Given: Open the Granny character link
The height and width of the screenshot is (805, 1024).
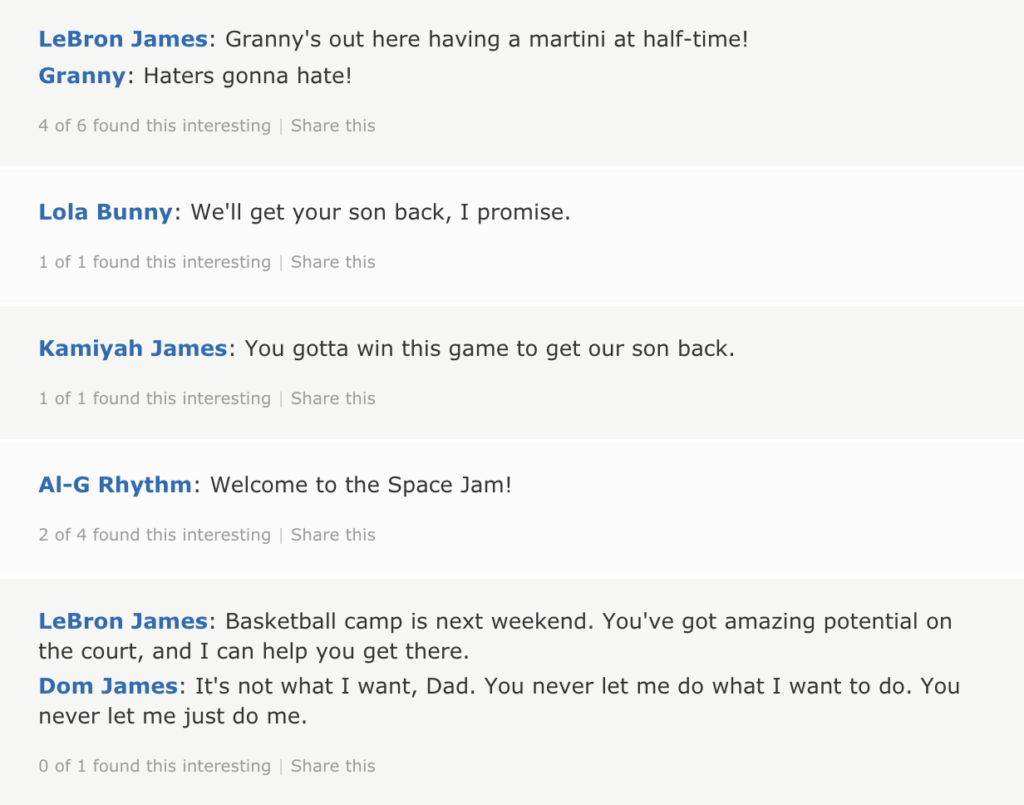Looking at the screenshot, I should [82, 76].
